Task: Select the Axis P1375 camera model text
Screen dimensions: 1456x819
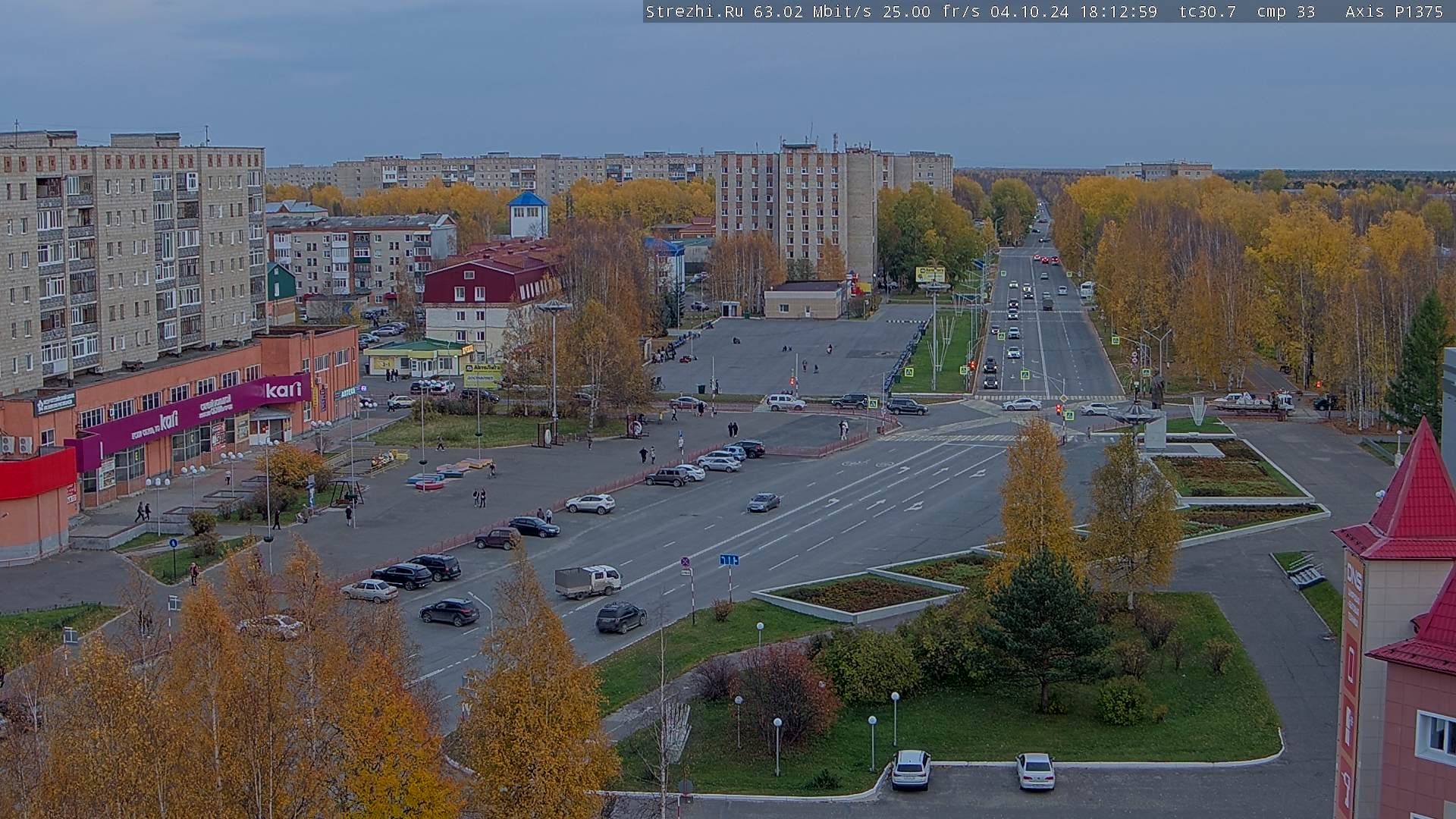Action: [1394, 11]
